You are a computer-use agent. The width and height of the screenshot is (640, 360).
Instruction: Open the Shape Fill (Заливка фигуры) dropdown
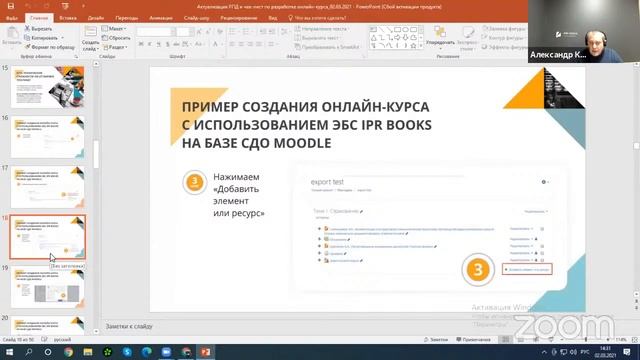point(504,29)
